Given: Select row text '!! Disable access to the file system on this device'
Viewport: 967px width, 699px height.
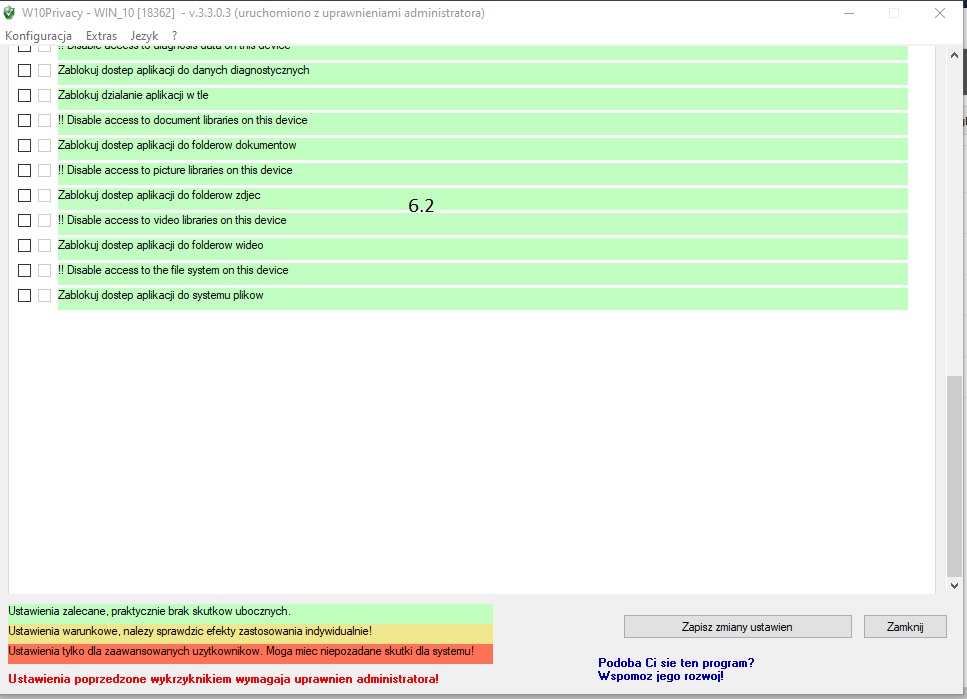Looking at the screenshot, I should 173,270.
